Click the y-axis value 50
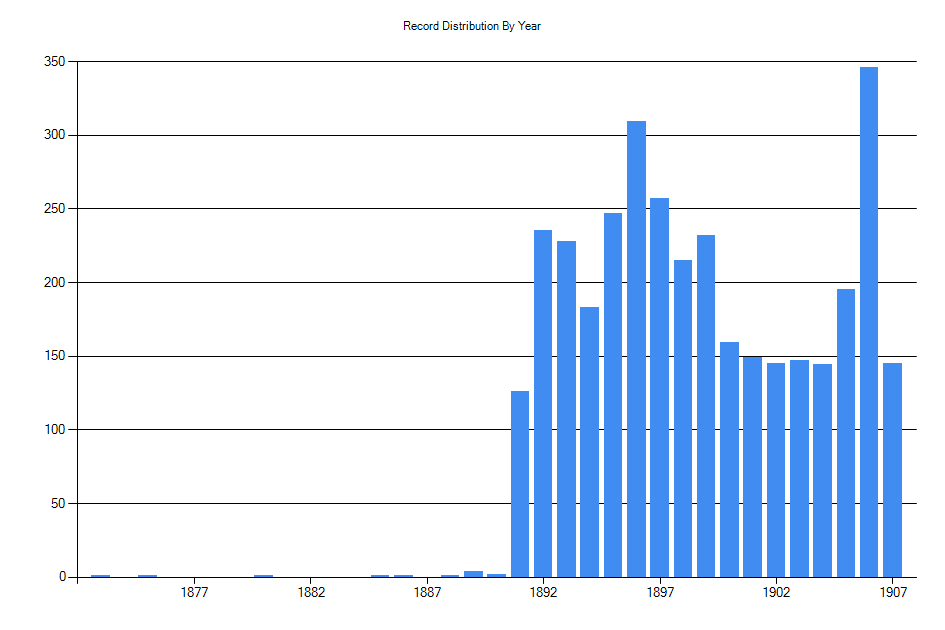This screenshot has width=945, height=630. [58, 503]
